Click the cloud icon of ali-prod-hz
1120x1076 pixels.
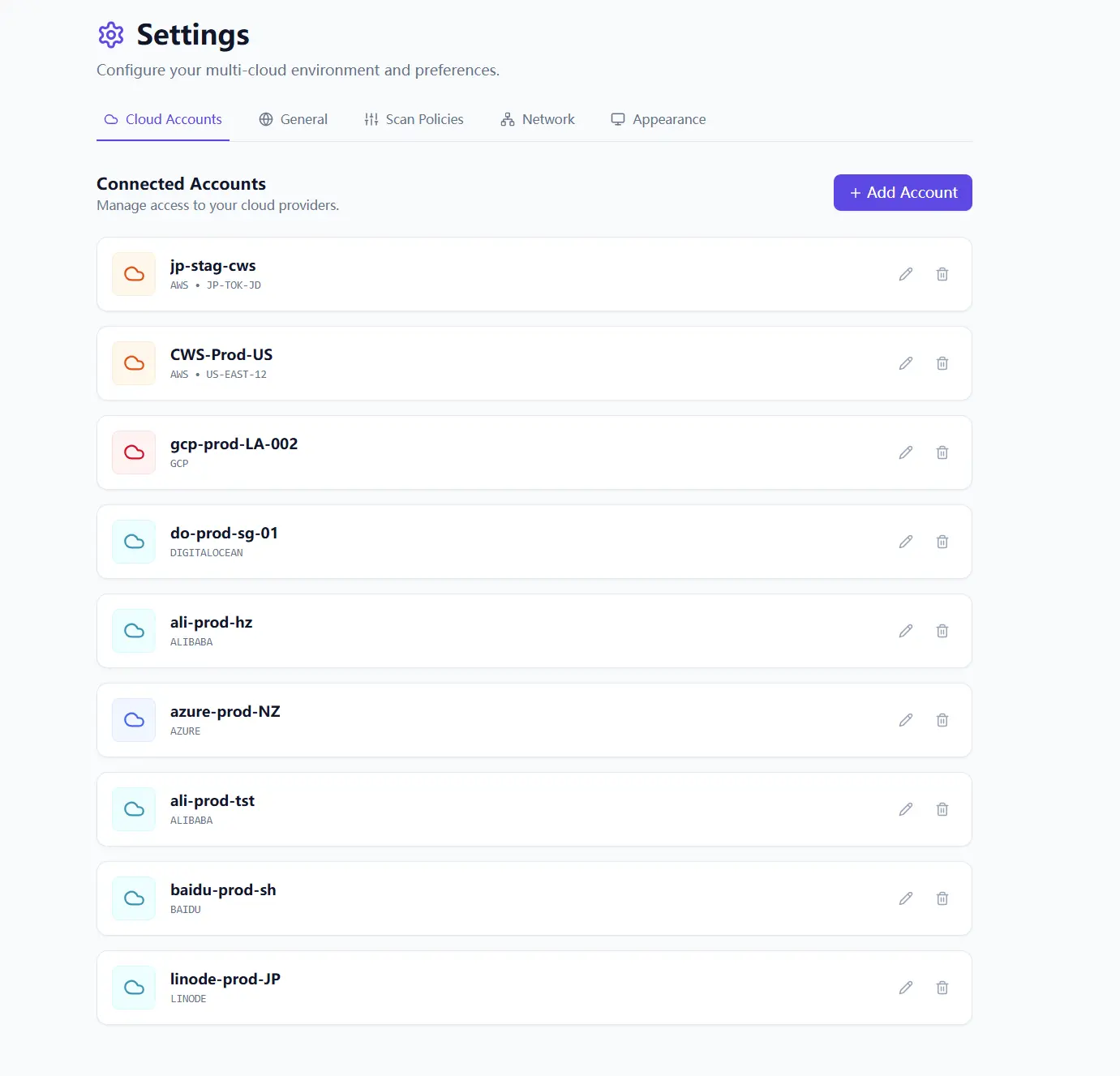click(134, 631)
